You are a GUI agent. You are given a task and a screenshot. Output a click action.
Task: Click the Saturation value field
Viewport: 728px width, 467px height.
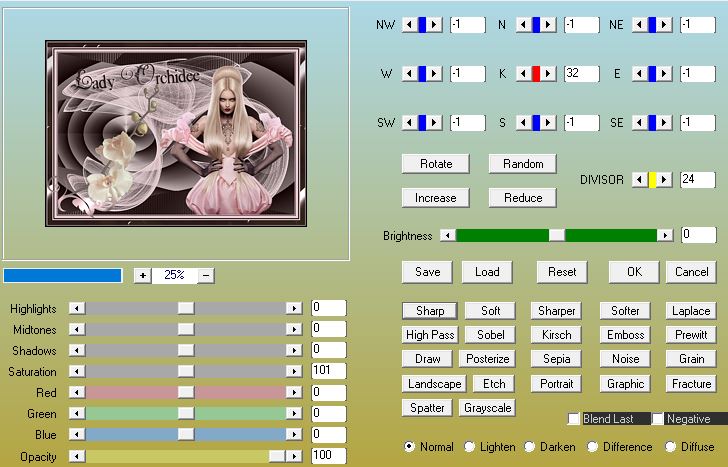(x=329, y=371)
